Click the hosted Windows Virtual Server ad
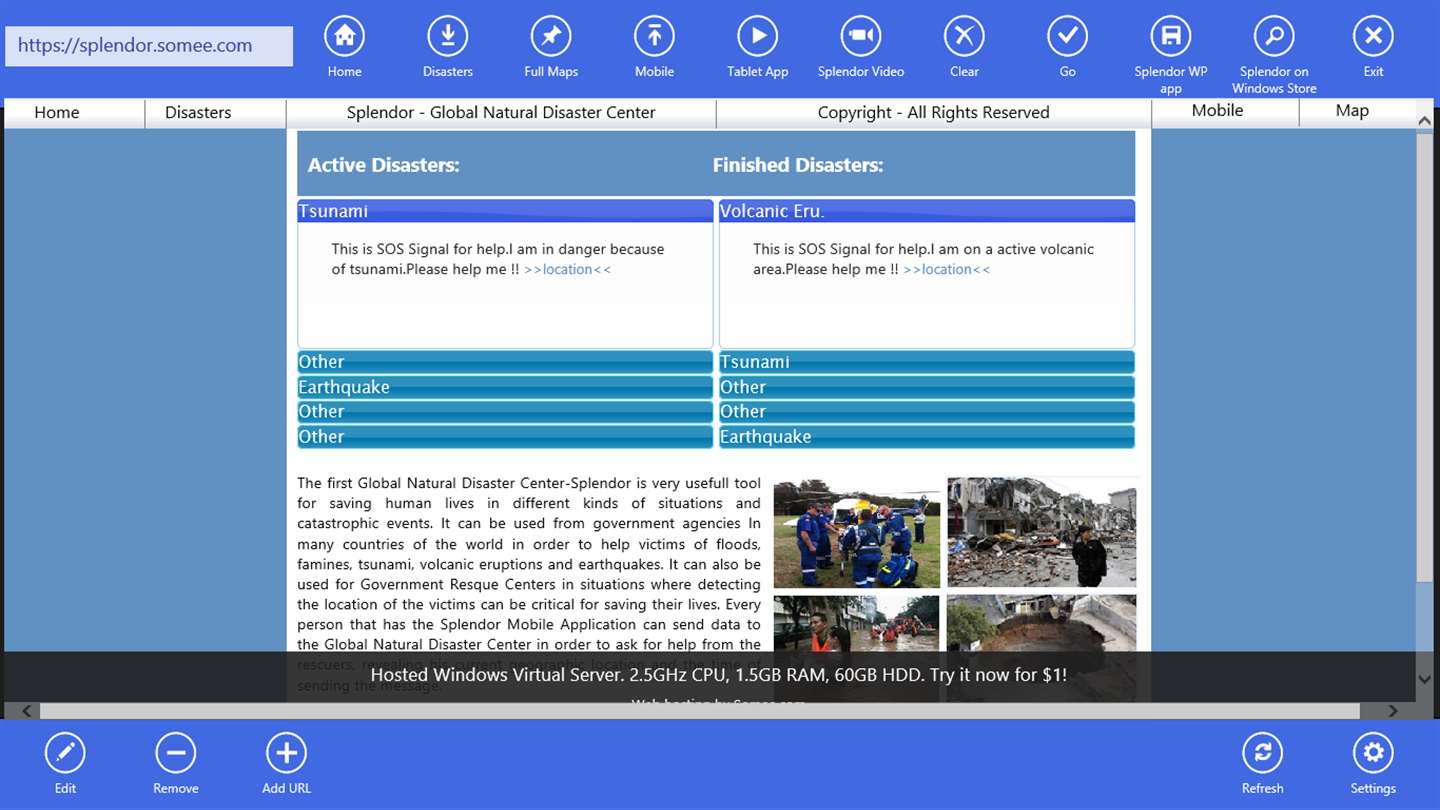1440x810 pixels. 718,675
